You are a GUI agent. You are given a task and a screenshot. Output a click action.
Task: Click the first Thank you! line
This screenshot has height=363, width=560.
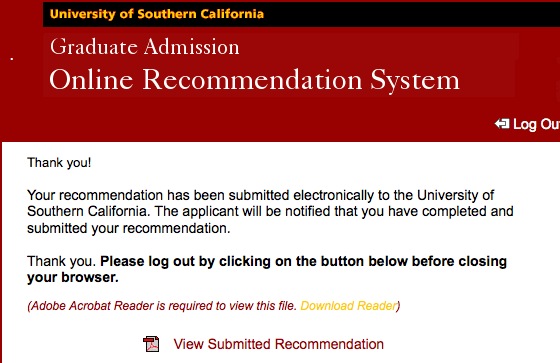pyautogui.click(x=59, y=163)
